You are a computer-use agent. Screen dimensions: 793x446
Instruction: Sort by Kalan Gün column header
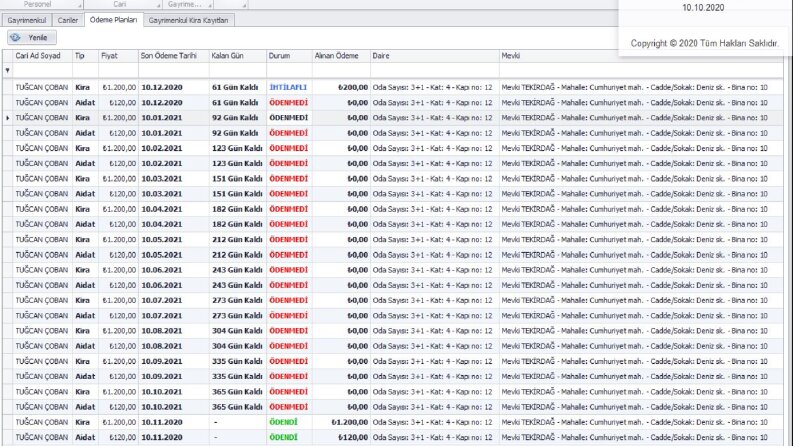click(x=237, y=56)
